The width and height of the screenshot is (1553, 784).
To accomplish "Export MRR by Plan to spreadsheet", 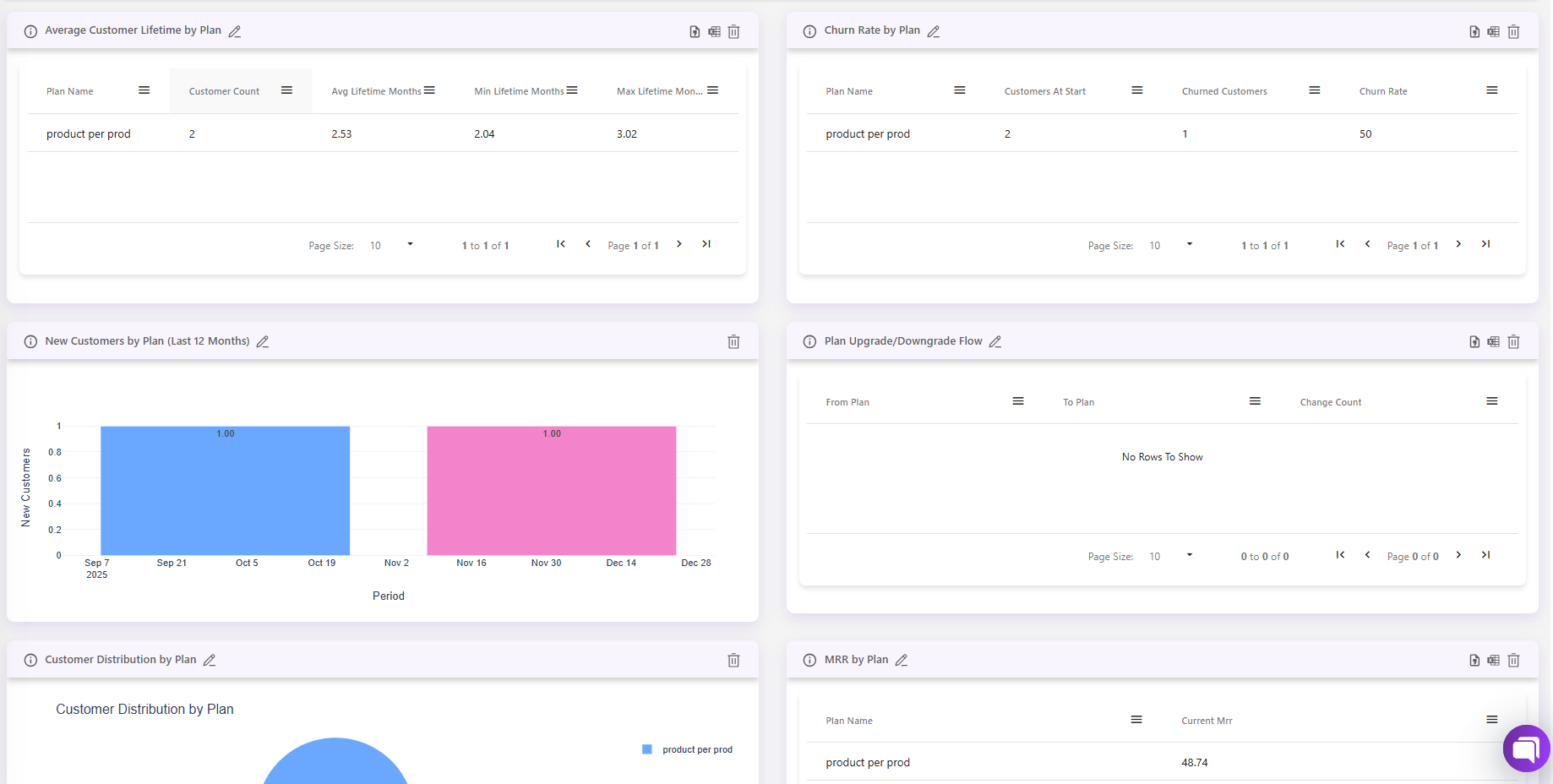I will (x=1494, y=660).
